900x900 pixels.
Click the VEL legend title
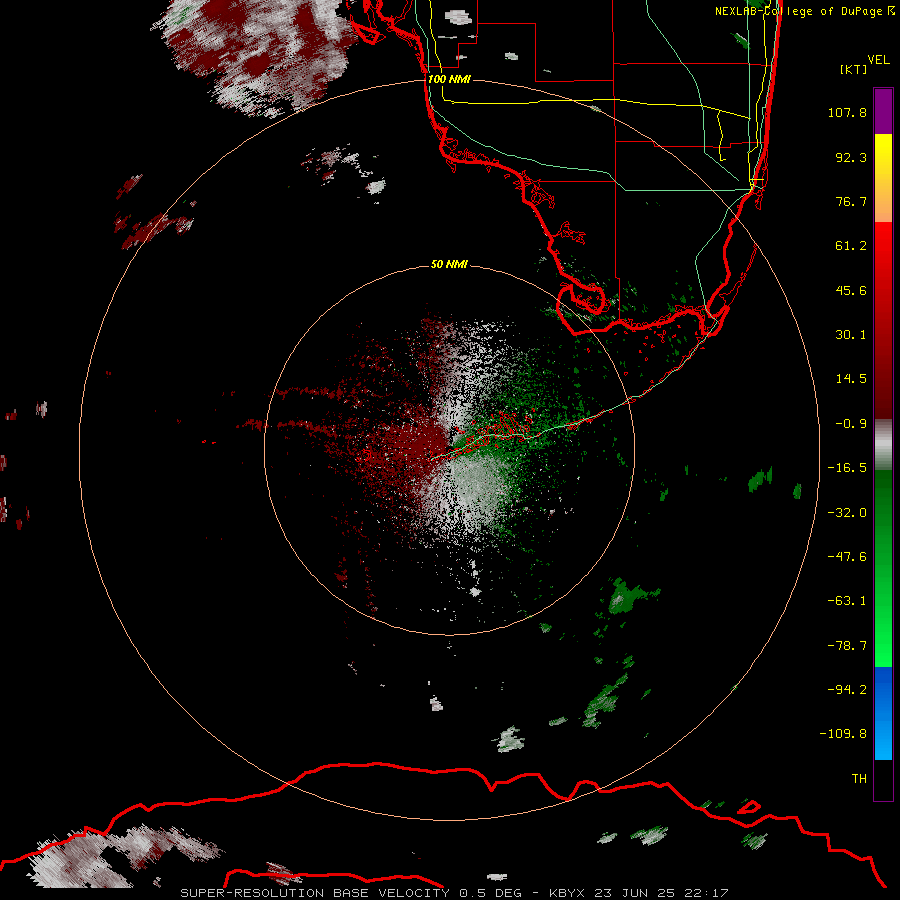point(878,60)
